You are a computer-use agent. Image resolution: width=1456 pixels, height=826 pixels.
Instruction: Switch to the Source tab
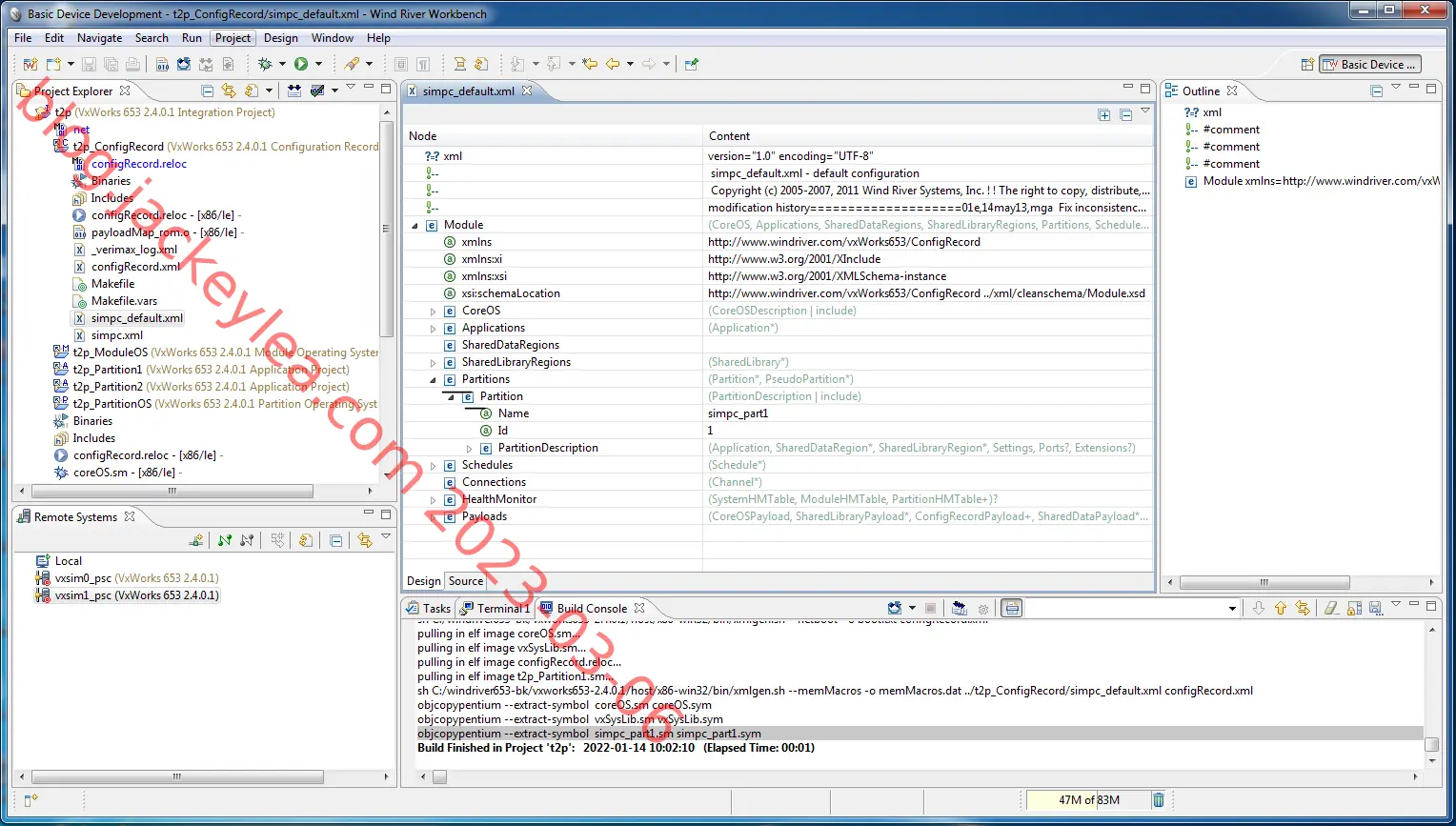(466, 581)
